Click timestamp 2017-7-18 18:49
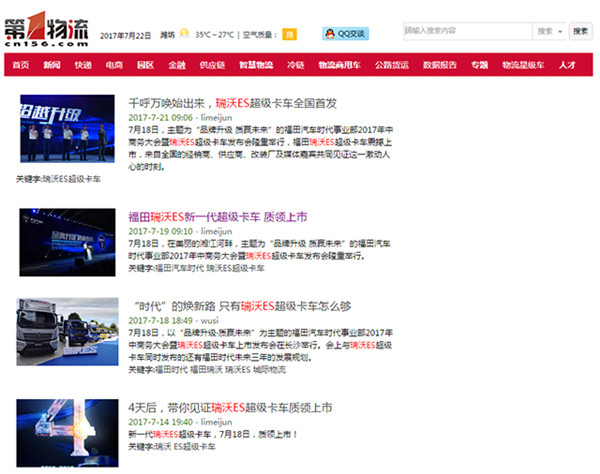The height and width of the screenshot is (474, 600). [x=160, y=321]
